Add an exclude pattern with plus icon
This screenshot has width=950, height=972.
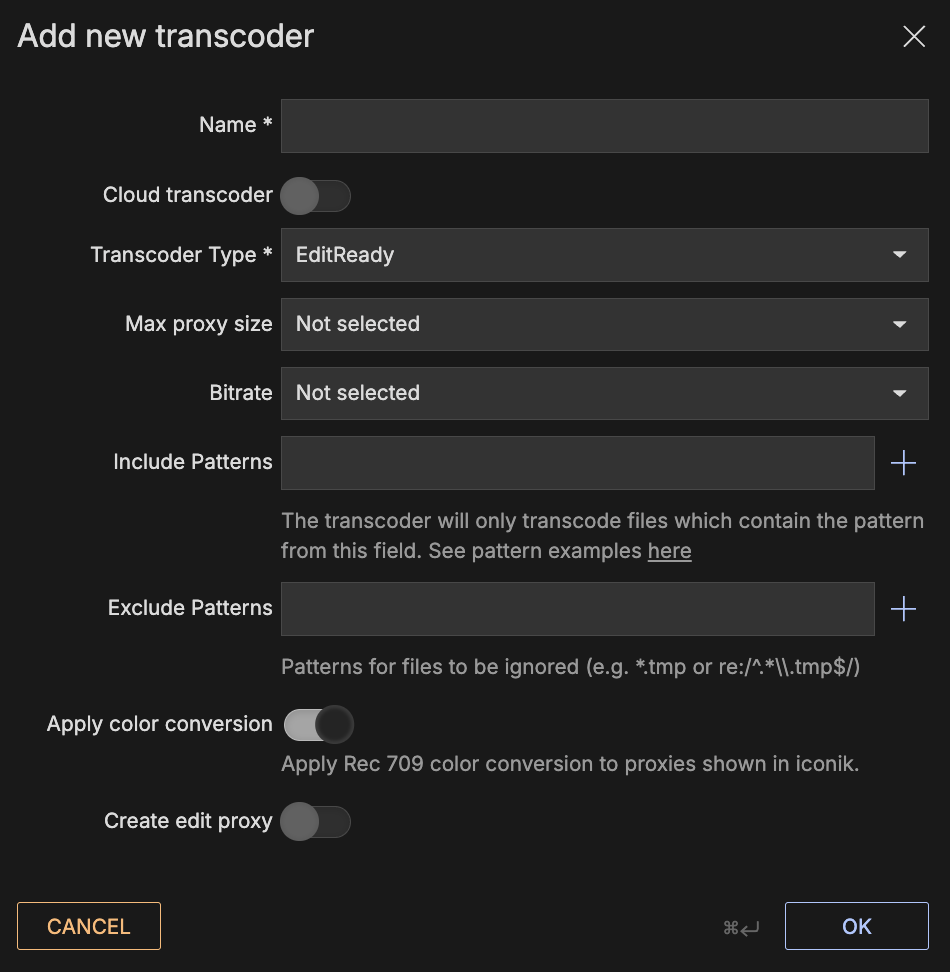click(x=903, y=609)
